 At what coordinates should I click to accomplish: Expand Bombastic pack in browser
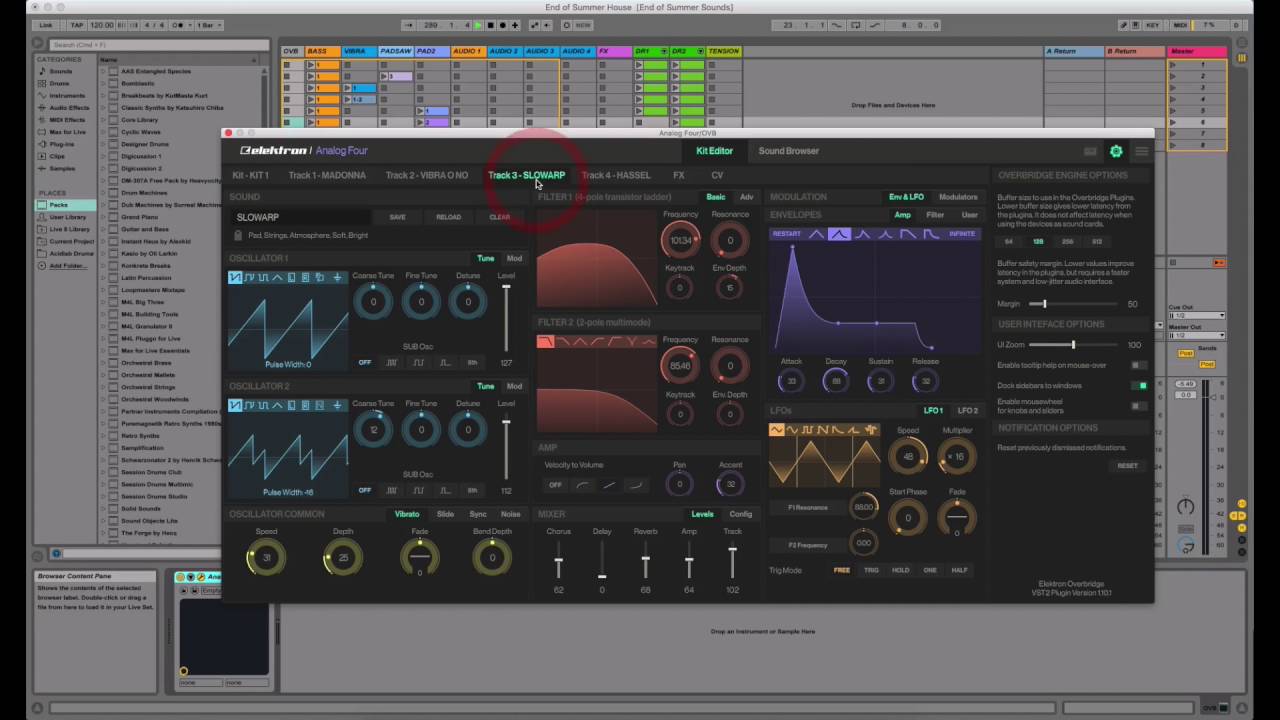[103, 83]
